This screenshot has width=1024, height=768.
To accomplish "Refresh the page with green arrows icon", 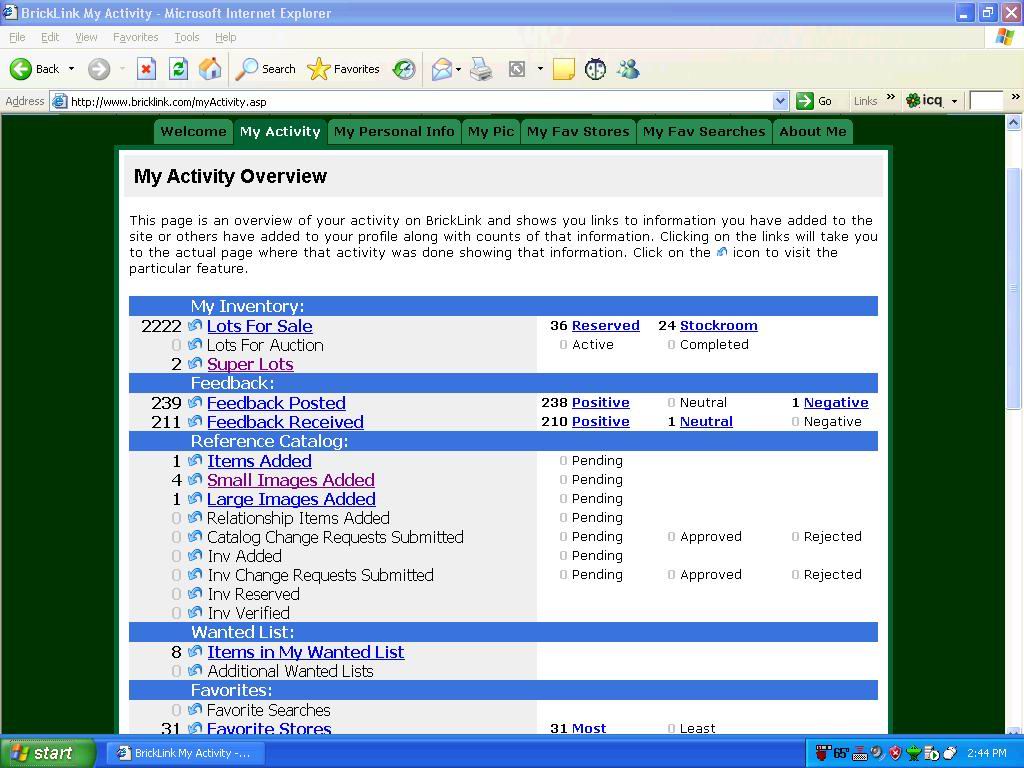I will tap(178, 69).
